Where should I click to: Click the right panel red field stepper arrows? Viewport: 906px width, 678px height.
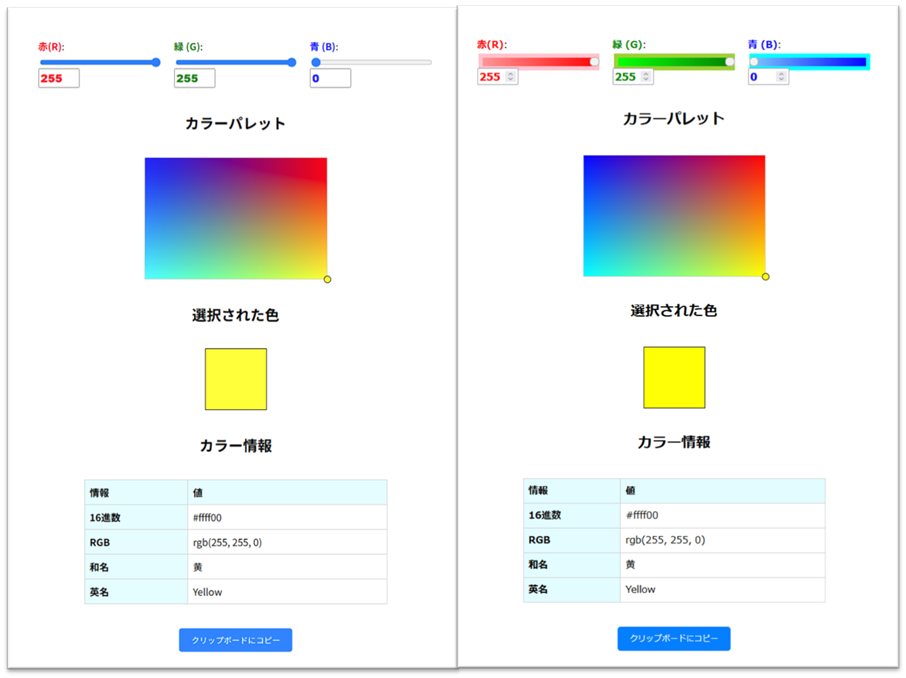click(510, 76)
